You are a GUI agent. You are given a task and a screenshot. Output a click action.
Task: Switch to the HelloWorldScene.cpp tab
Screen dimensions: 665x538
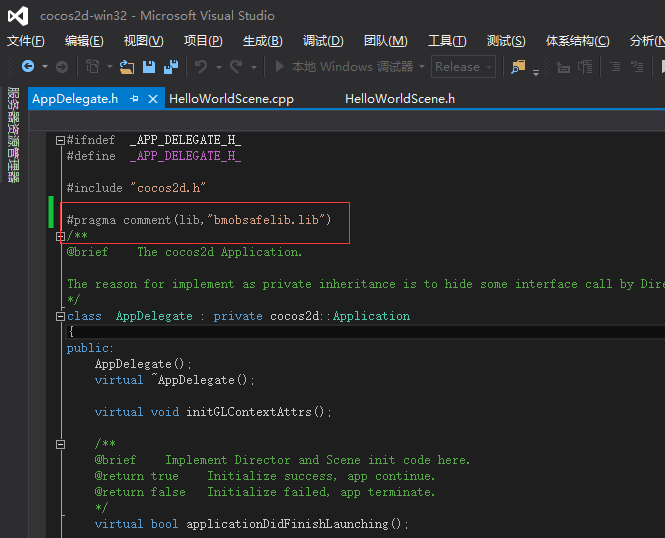click(x=231, y=99)
